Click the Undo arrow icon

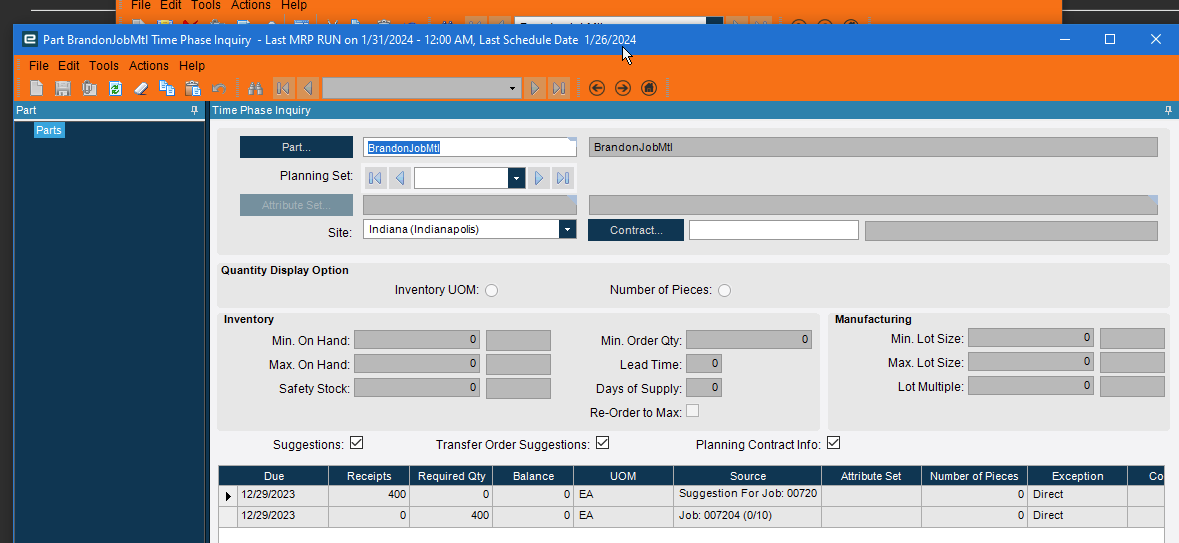219,88
